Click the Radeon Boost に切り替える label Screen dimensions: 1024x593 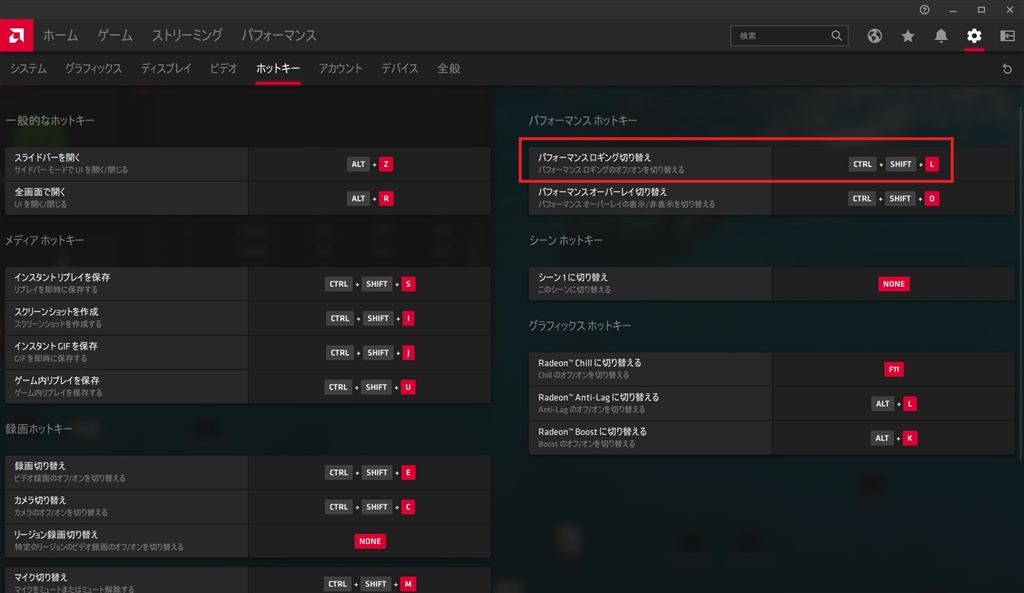click(592, 432)
